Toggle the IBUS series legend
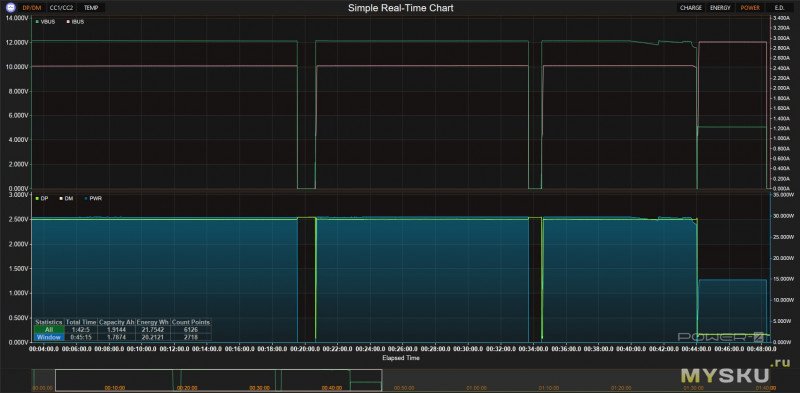The image size is (800, 393). (x=76, y=22)
